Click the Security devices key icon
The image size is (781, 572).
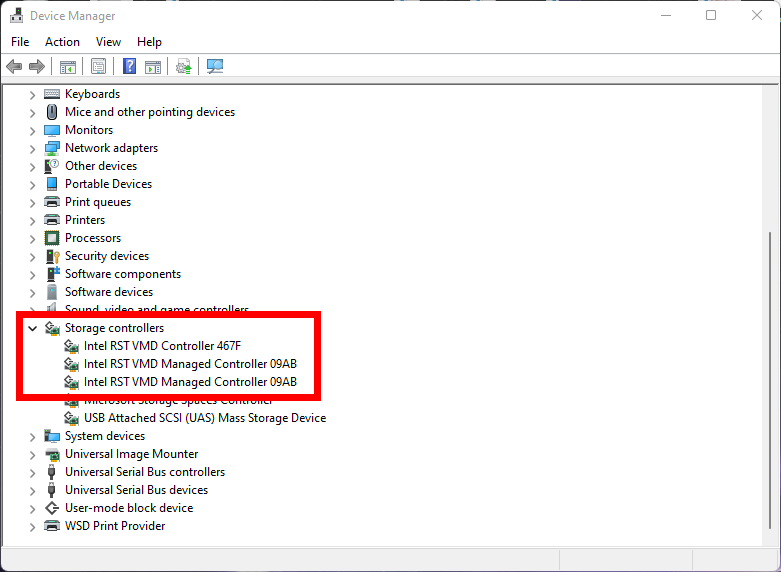[x=52, y=256]
